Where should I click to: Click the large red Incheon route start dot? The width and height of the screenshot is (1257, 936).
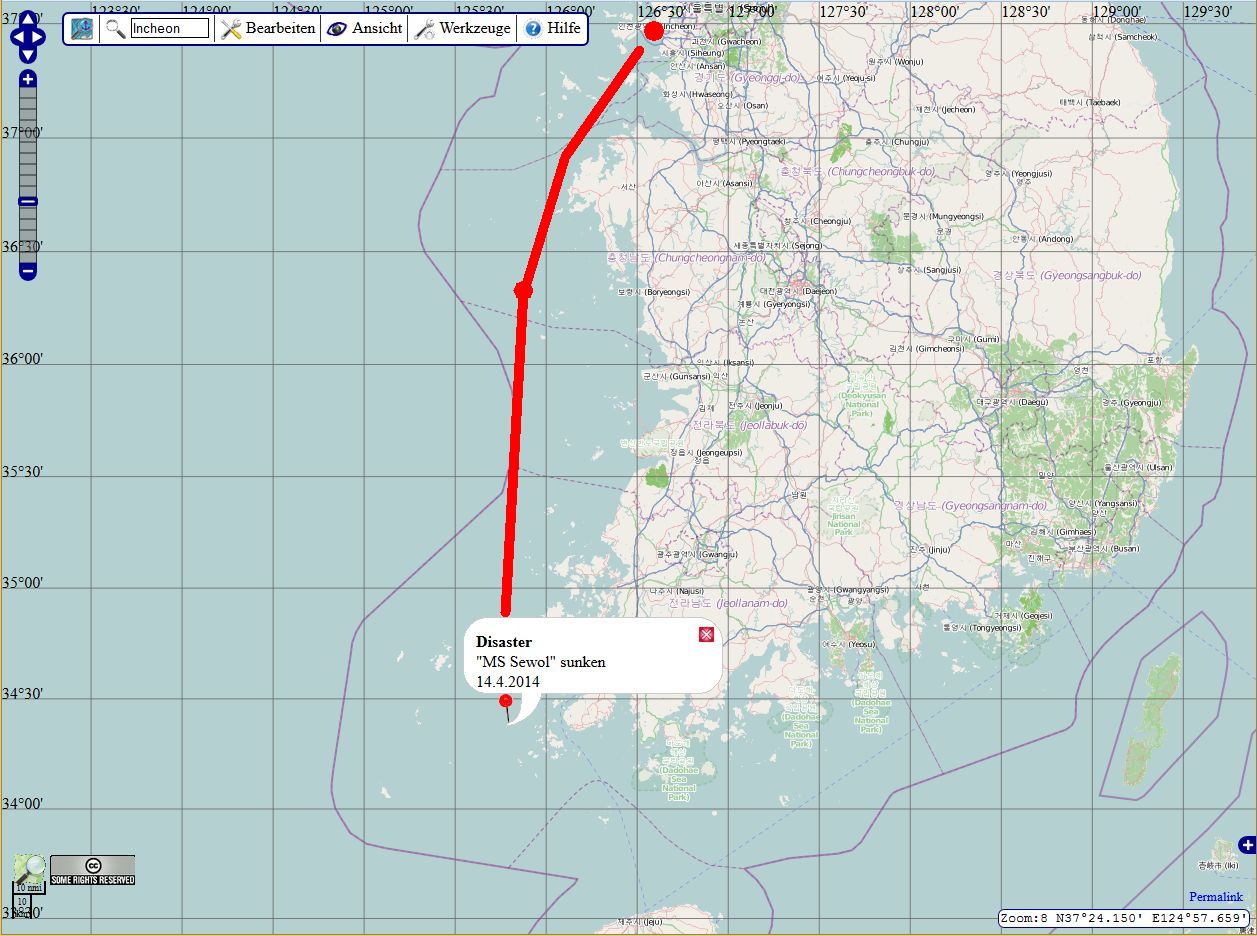[654, 31]
